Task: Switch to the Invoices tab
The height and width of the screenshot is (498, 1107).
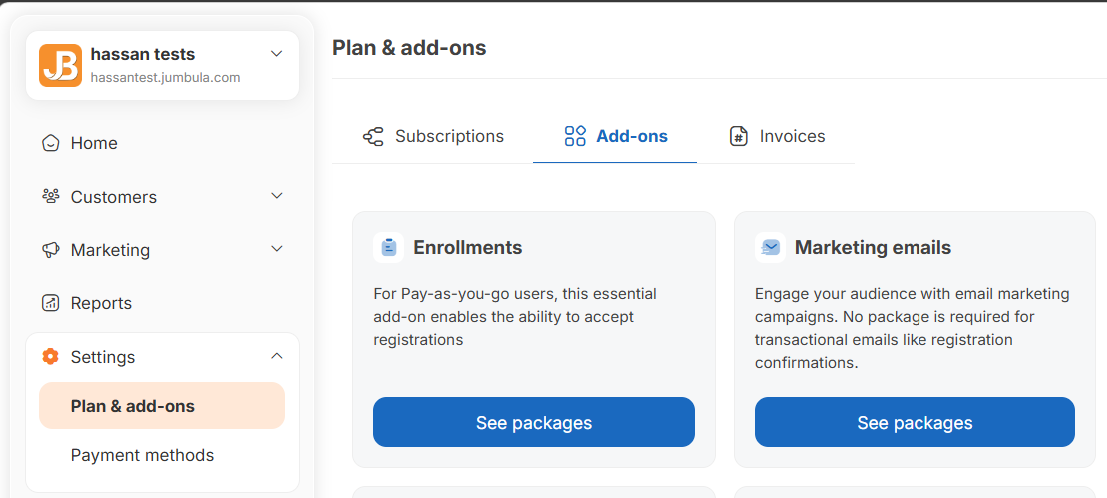Action: pos(792,136)
